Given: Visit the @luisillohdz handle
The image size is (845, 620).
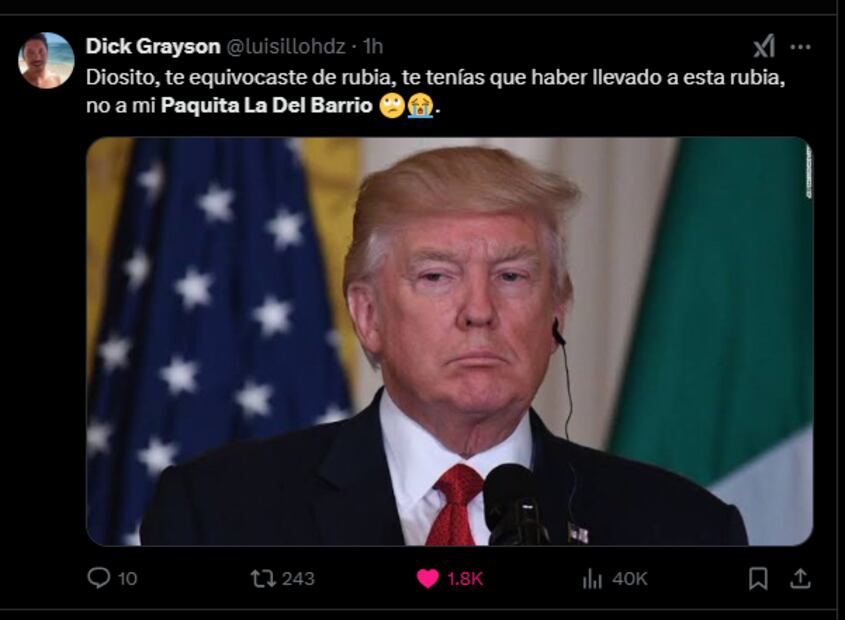Looking at the screenshot, I should click(286, 46).
